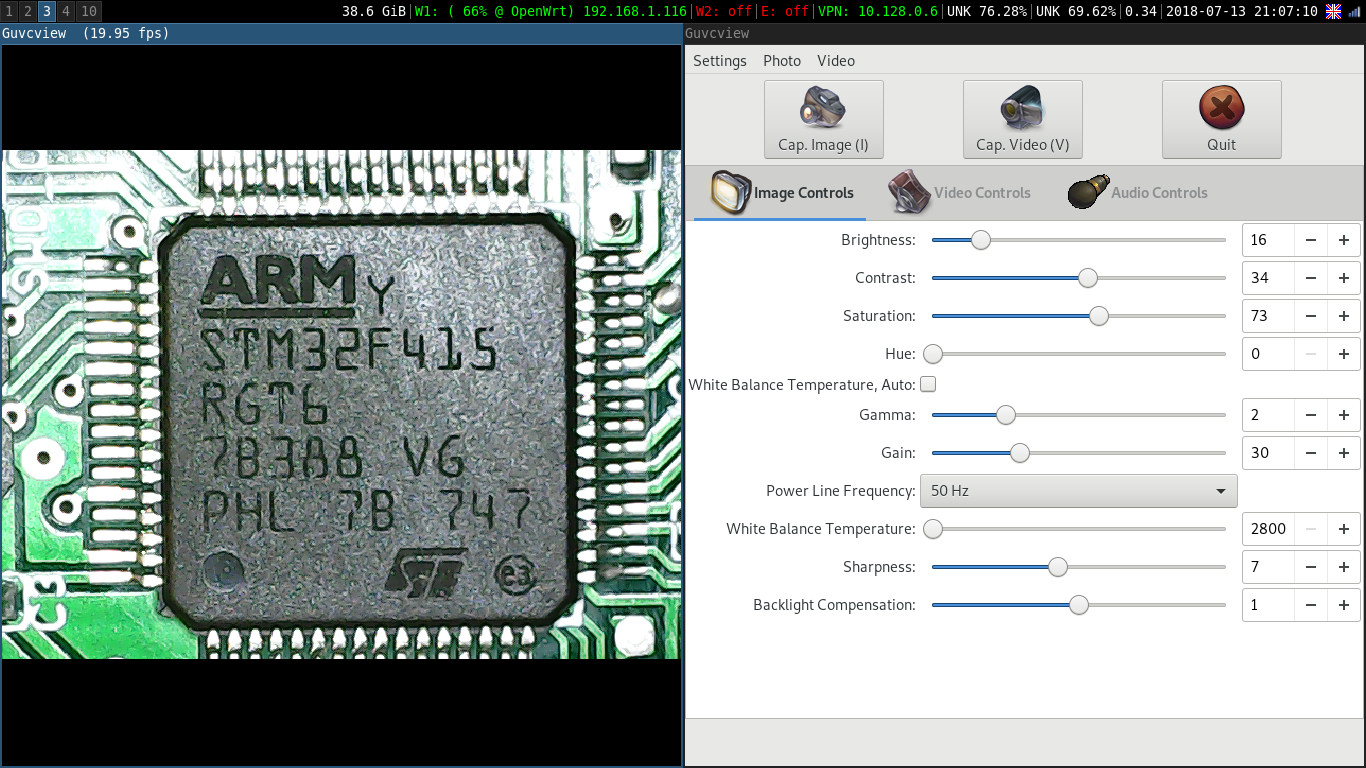Decrease Gain with the minus button
The image size is (1366, 768).
point(1311,453)
